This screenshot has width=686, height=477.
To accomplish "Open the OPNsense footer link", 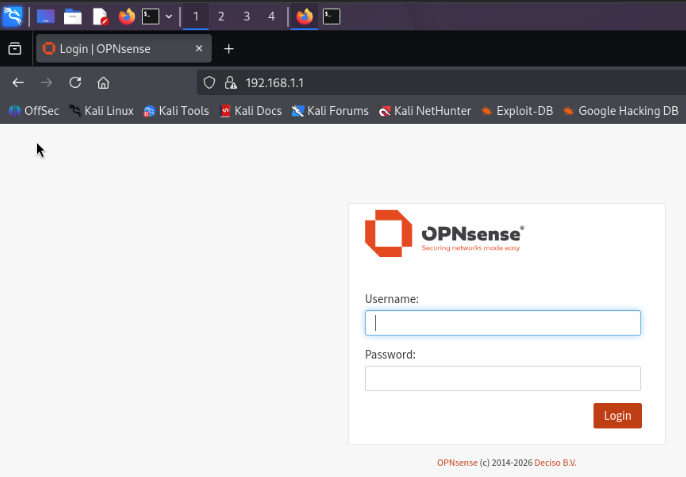I will [457, 463].
